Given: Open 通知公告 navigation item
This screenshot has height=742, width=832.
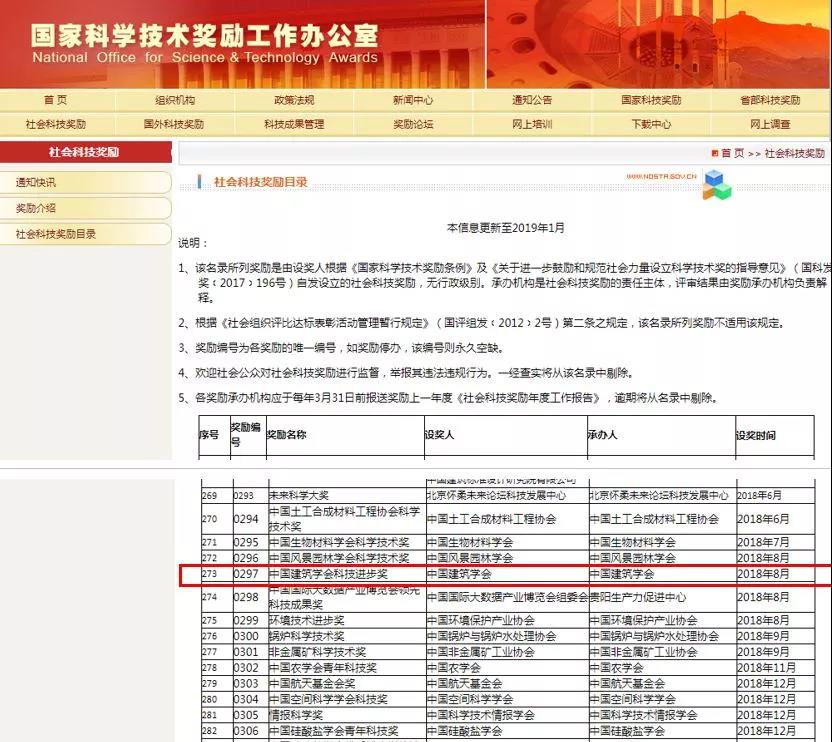Looking at the screenshot, I should coord(532,100).
